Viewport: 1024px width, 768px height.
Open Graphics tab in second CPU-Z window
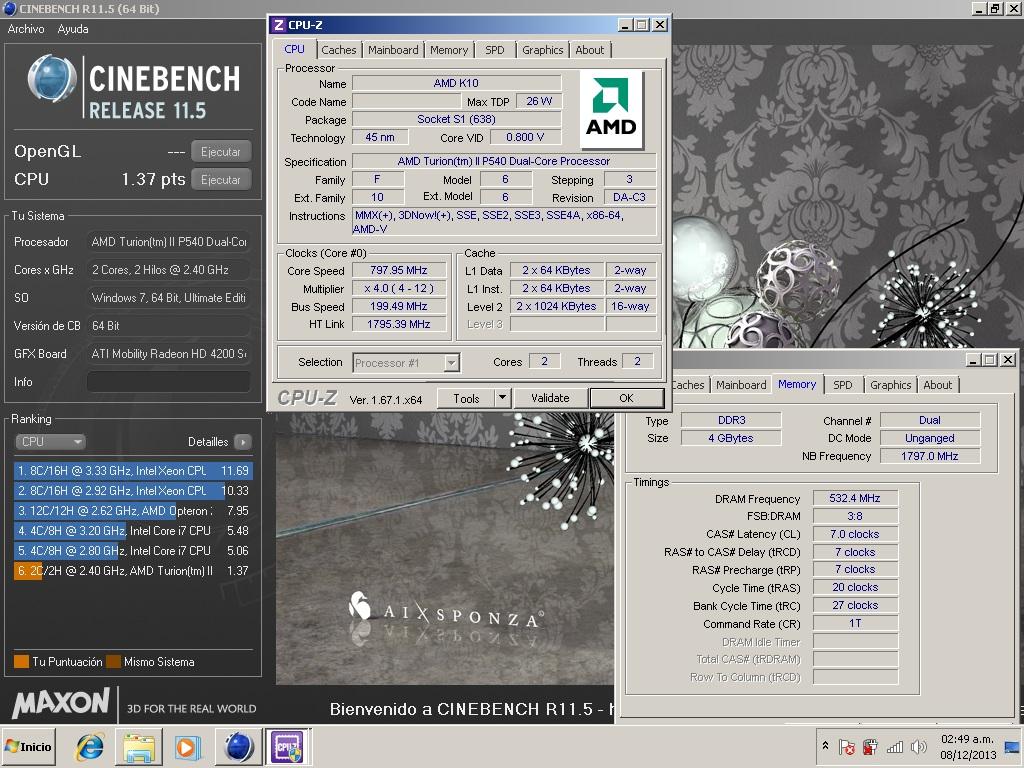pos(890,385)
